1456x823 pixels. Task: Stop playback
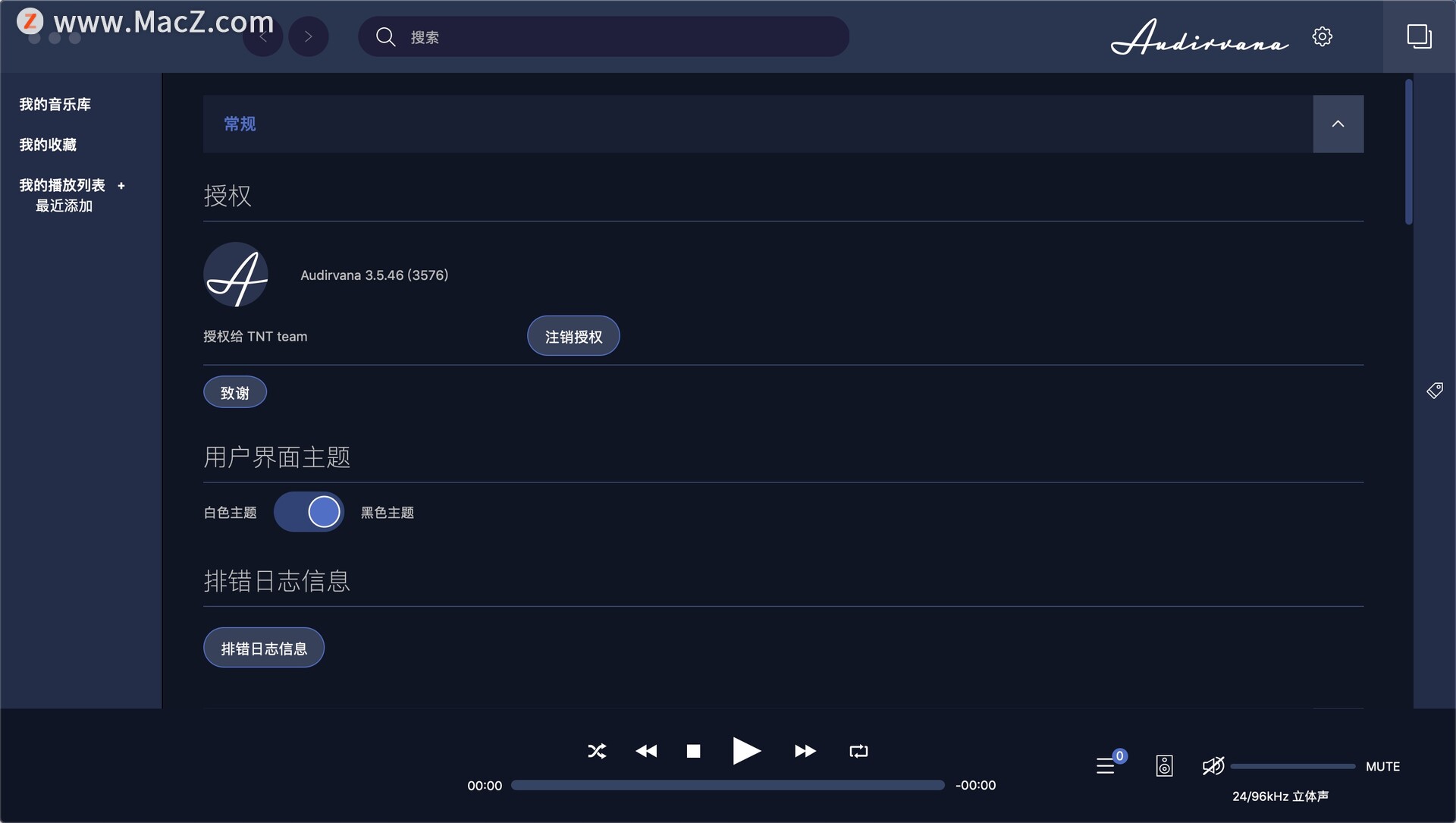(693, 751)
